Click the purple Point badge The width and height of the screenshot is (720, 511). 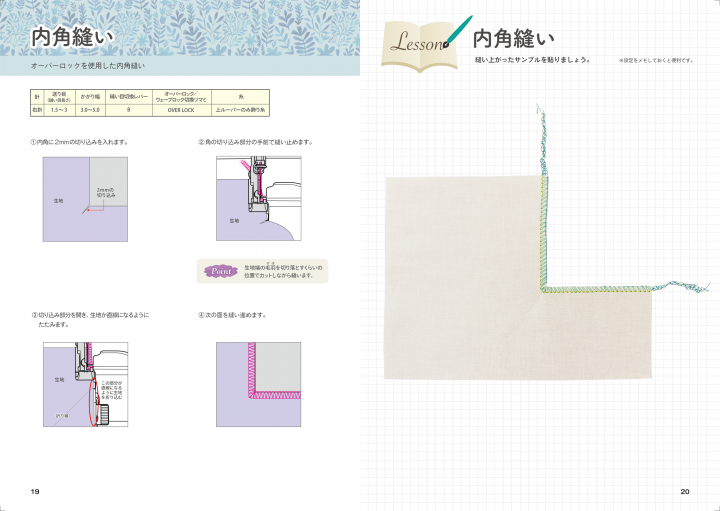click(x=218, y=271)
